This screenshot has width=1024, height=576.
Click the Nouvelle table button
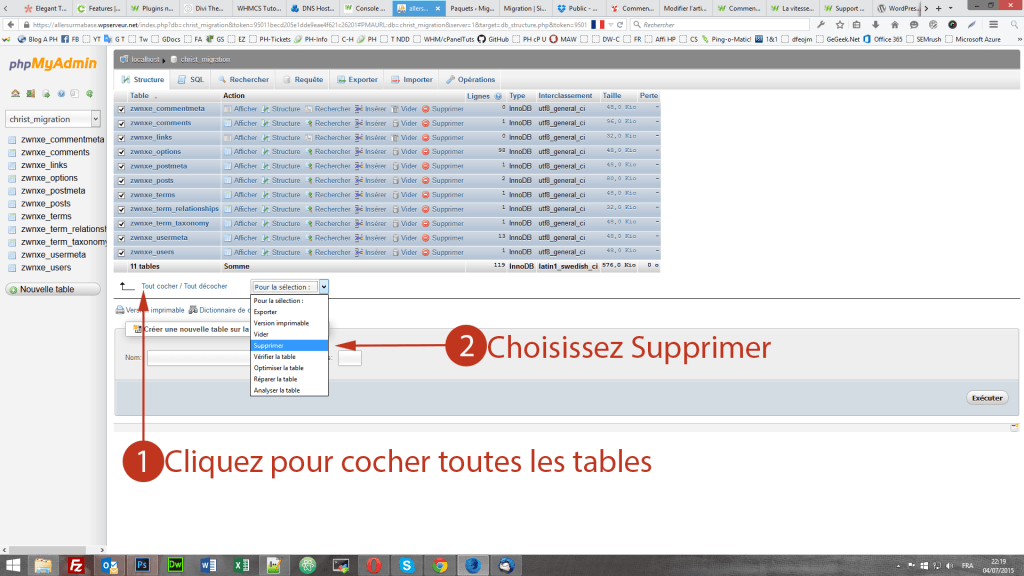pyautogui.click(x=53, y=289)
